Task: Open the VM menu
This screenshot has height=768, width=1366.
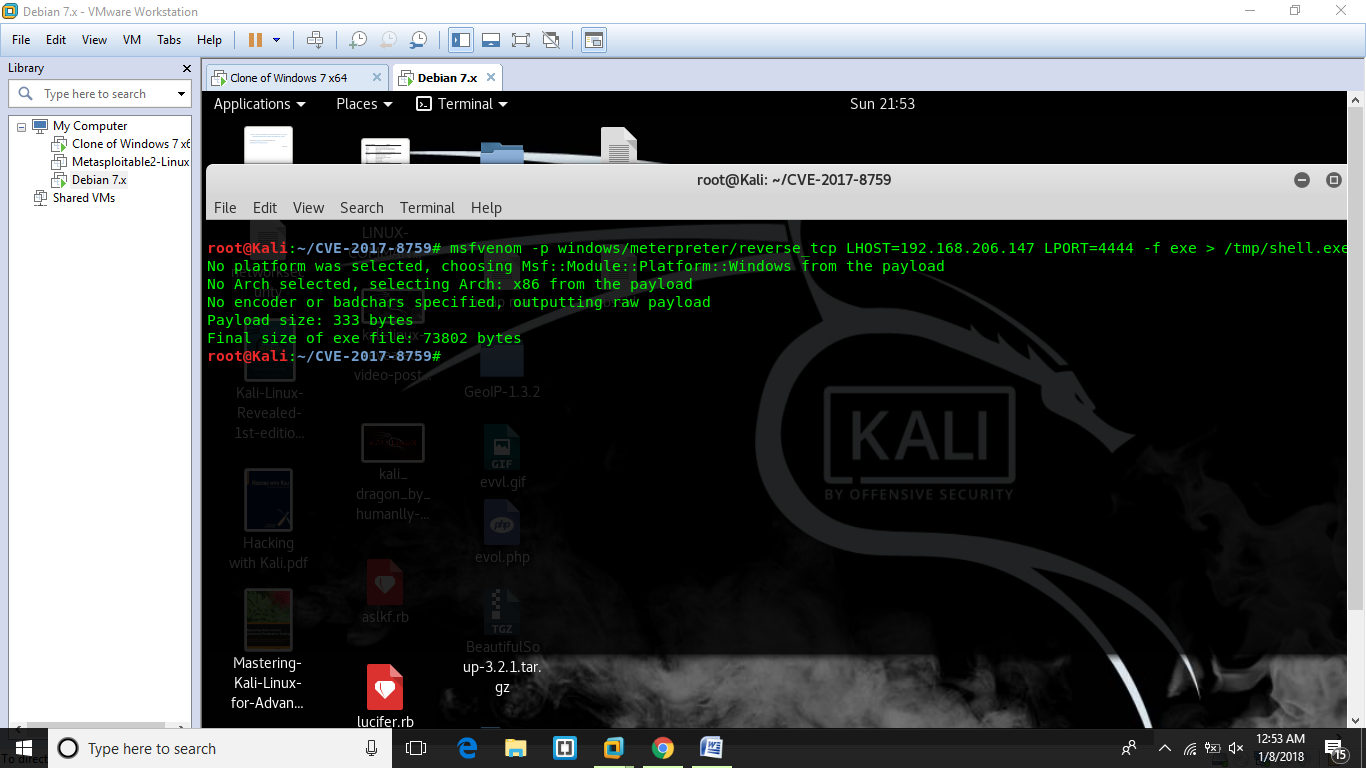Action: coord(132,40)
